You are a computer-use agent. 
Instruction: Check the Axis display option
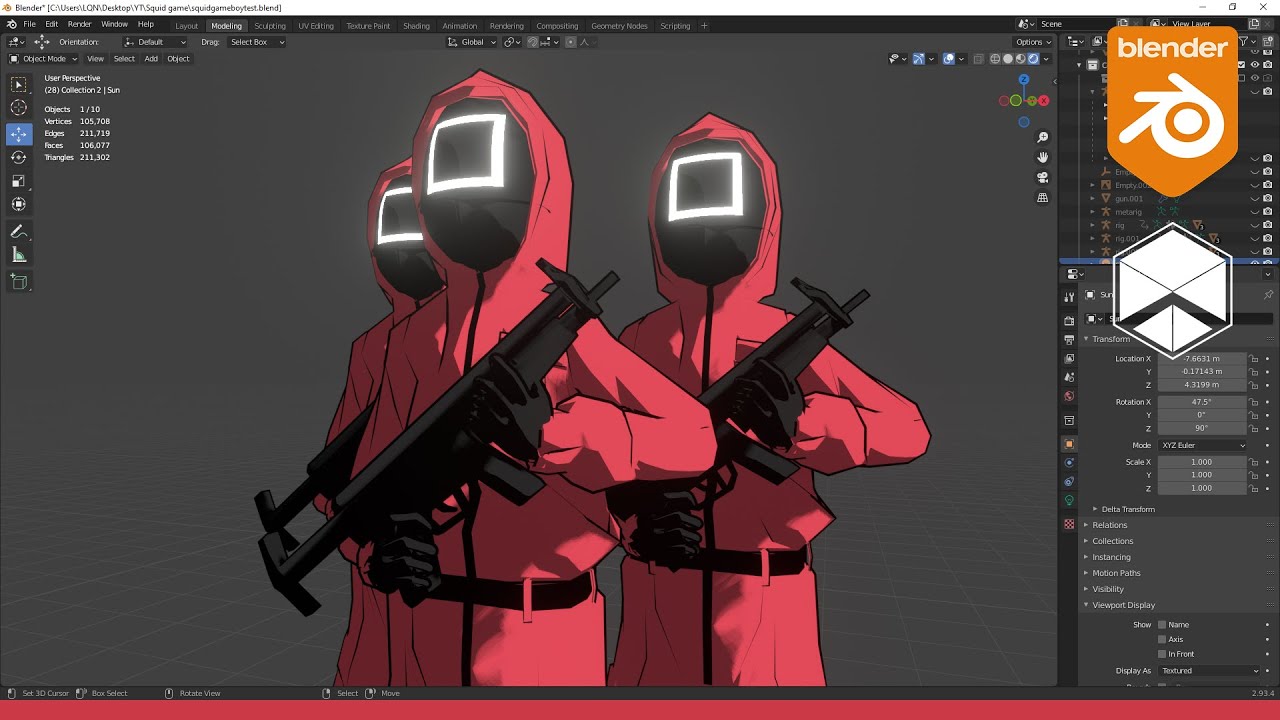click(1162, 640)
